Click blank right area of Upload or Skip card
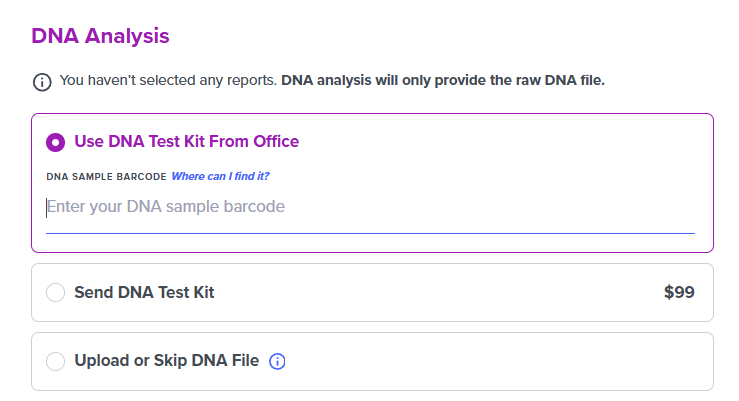The image size is (739, 401). 520,361
